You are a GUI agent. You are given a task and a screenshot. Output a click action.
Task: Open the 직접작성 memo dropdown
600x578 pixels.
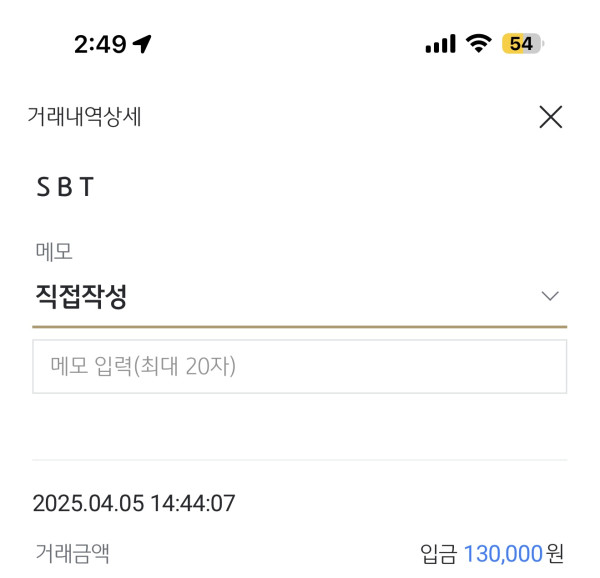point(82,296)
